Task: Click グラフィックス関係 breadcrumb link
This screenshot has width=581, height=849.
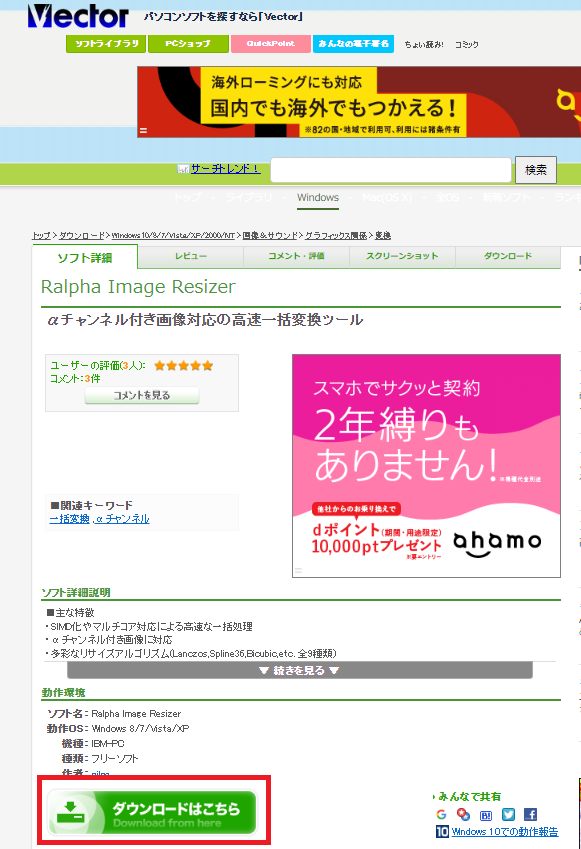Action: [x=336, y=236]
